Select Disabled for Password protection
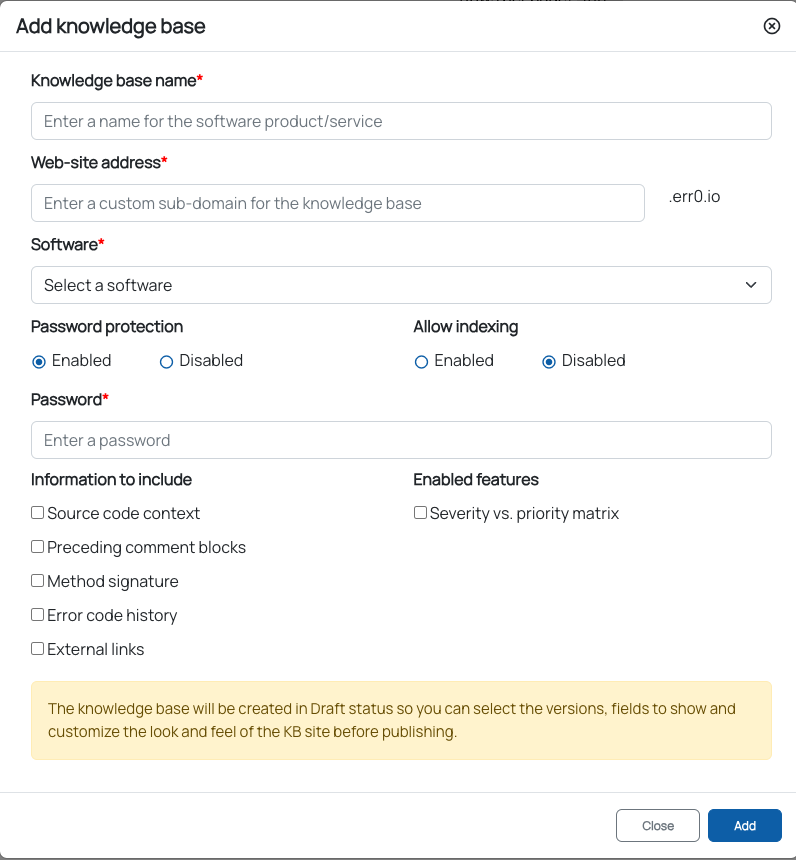796x860 pixels. pyautogui.click(x=167, y=361)
